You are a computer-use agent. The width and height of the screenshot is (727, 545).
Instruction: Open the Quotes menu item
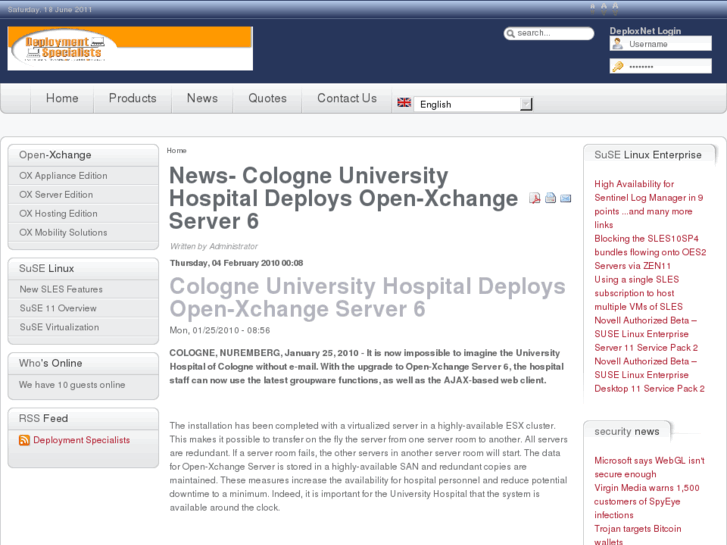[x=268, y=98]
